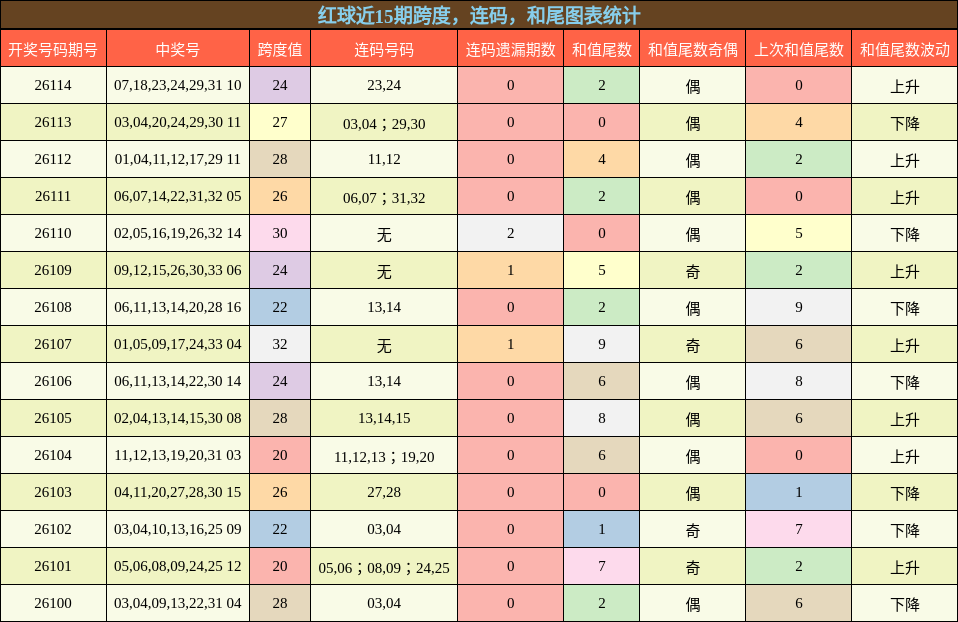Screen dimensions: 958x622
Task: Select issue number 26103
Action: coord(53,492)
